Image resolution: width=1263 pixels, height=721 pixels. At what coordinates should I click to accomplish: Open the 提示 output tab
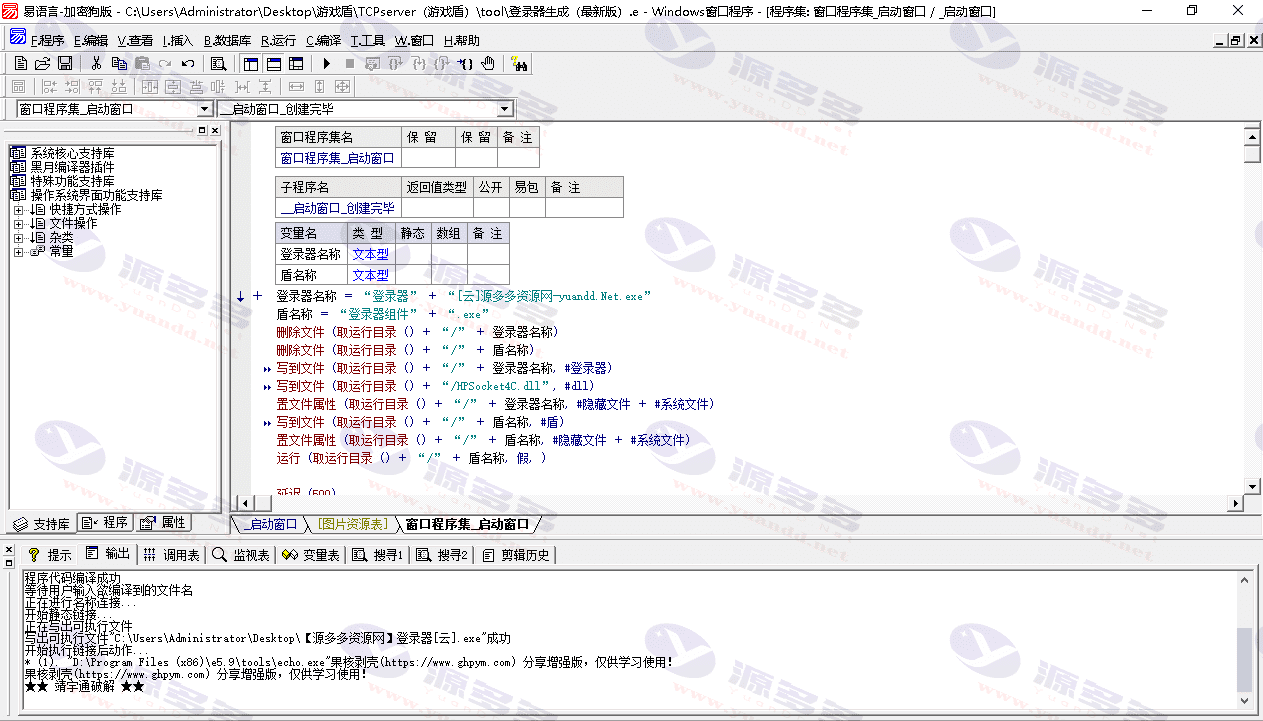coord(49,555)
